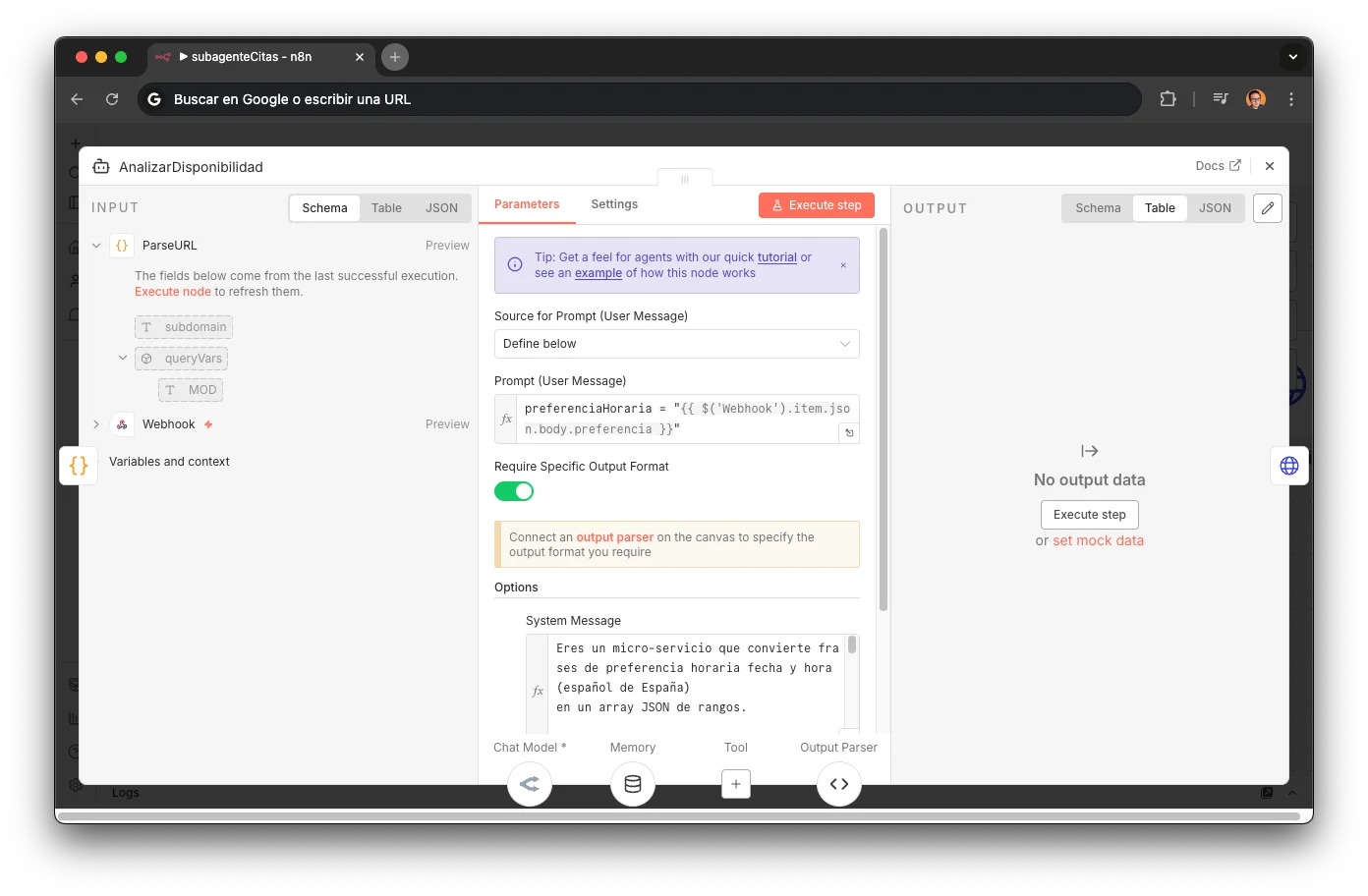Click the Webhook lightning icon in INPUT panel
This screenshot has height=896, width=1368.
(206, 423)
